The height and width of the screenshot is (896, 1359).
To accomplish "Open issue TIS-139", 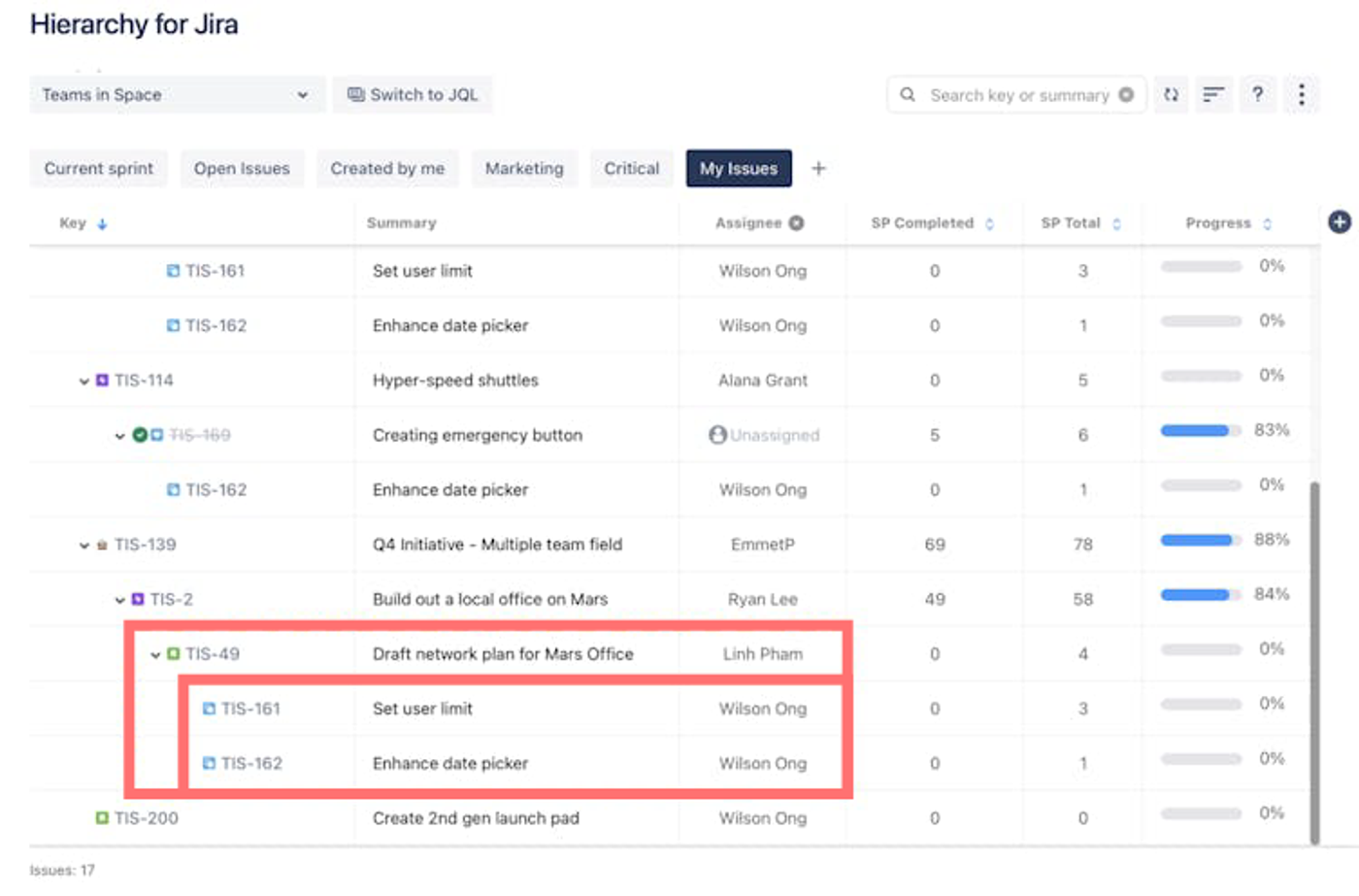I will tap(146, 545).
